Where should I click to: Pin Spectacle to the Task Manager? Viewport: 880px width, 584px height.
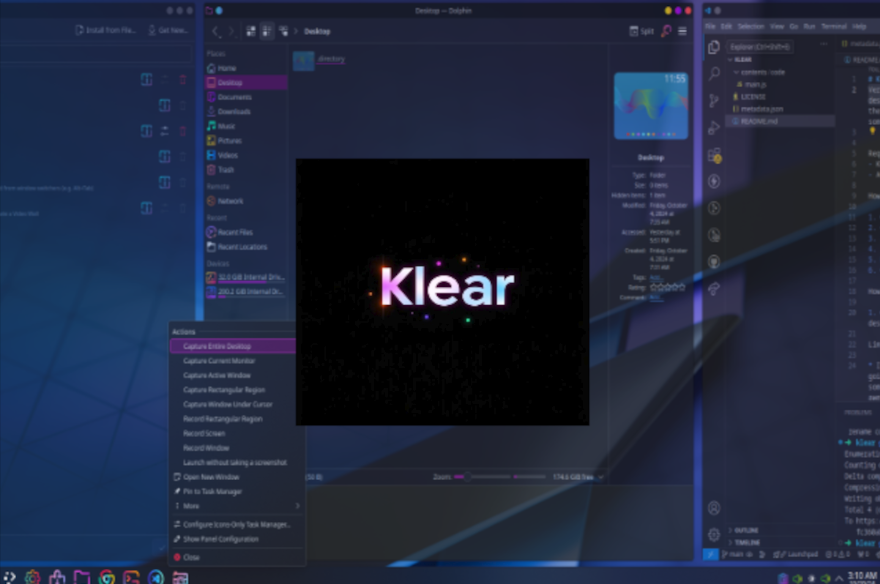pos(213,491)
